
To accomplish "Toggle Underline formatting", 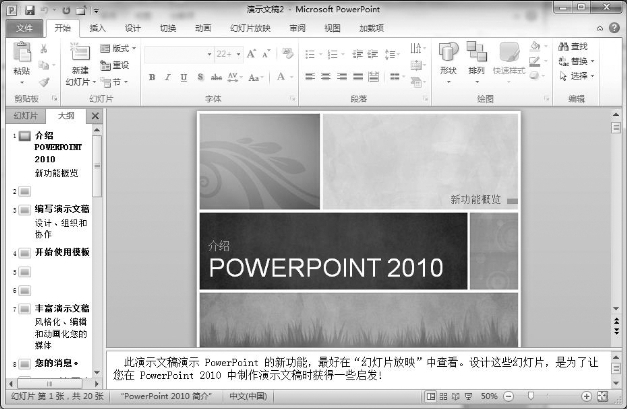I will point(184,77).
